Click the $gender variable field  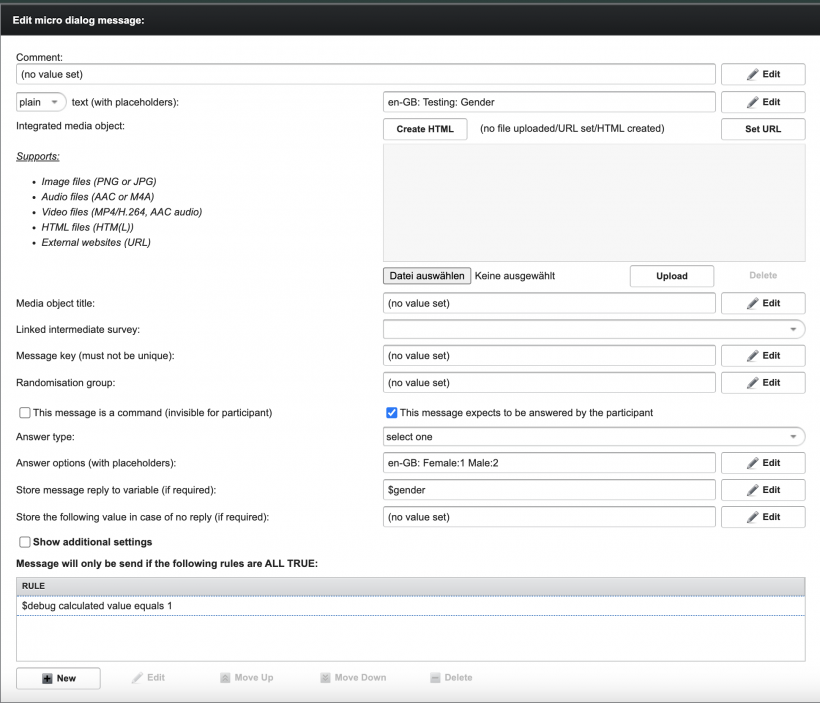pyautogui.click(x=549, y=490)
